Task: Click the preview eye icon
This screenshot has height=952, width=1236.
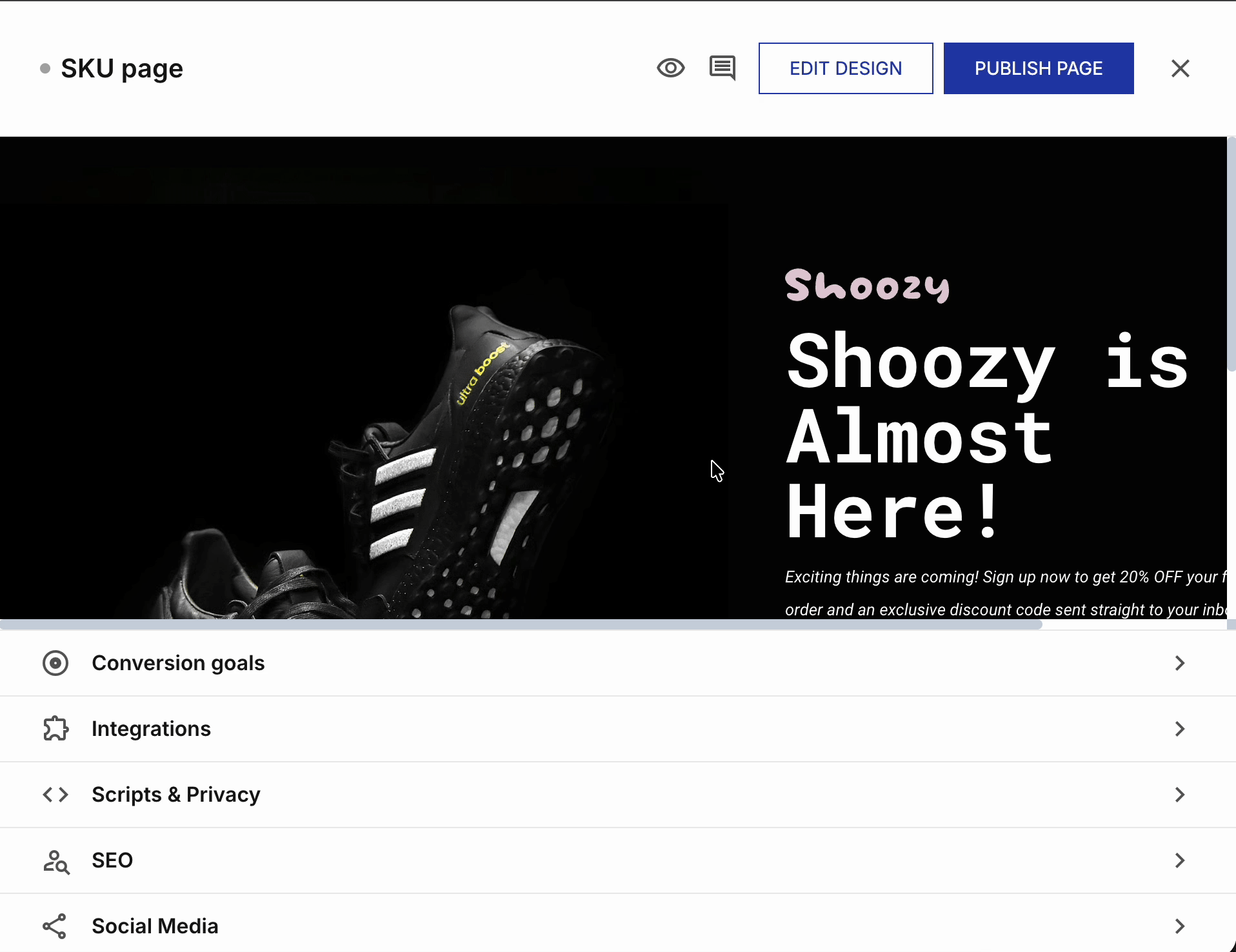Action: coord(671,68)
